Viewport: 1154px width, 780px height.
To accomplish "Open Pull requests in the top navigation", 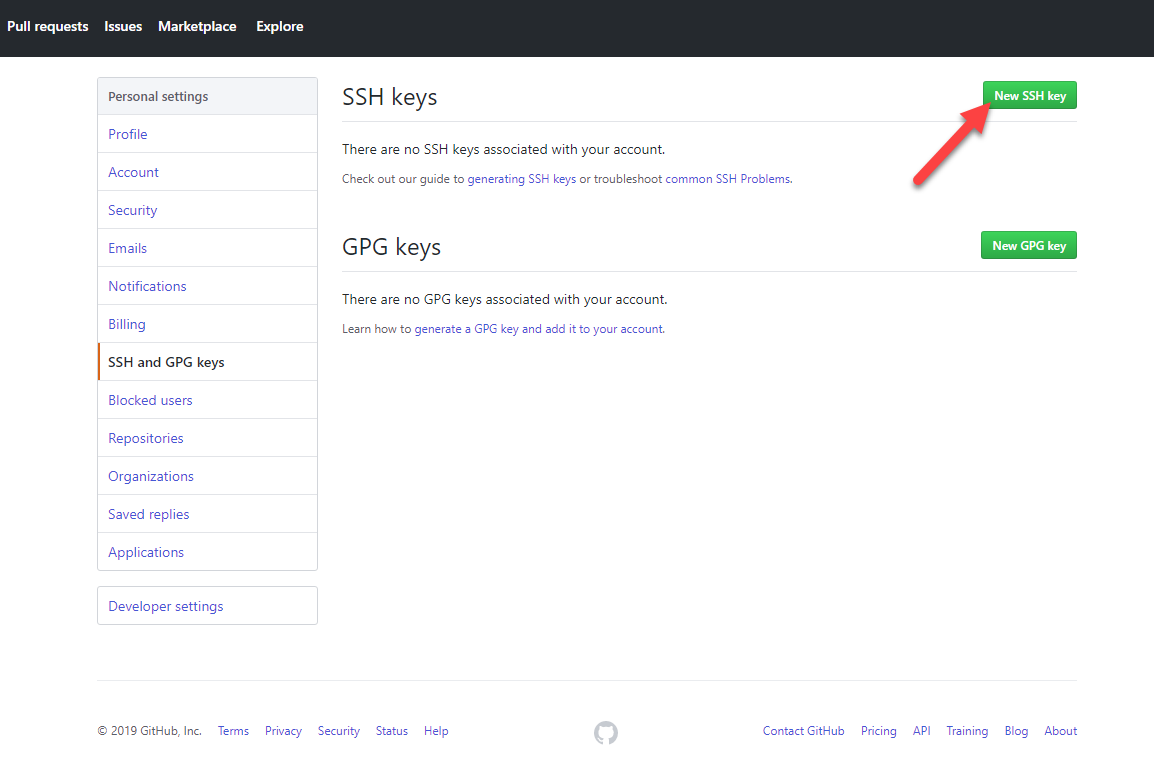I will (48, 26).
